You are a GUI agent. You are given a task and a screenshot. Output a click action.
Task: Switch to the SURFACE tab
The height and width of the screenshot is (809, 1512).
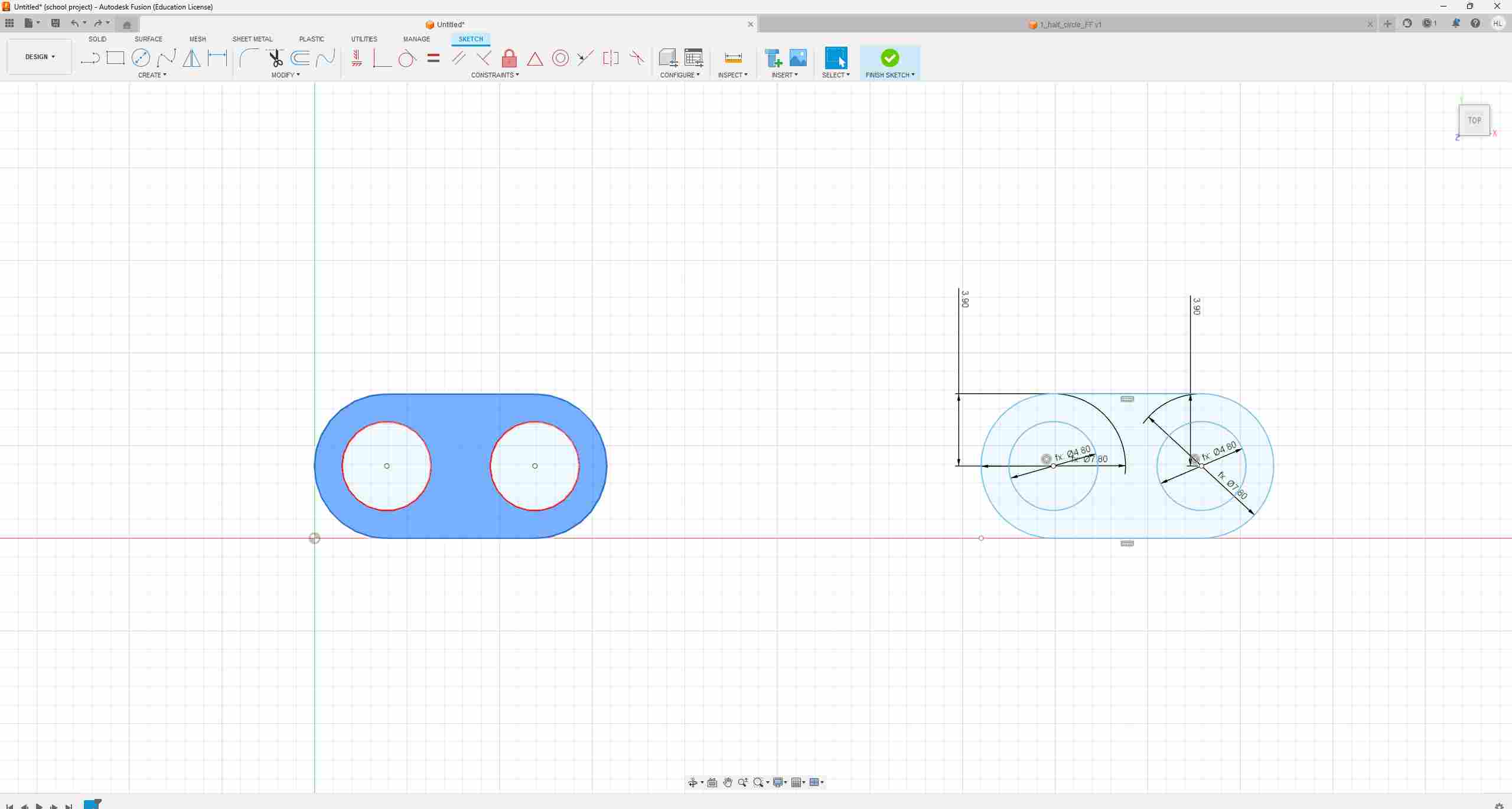pyautogui.click(x=148, y=39)
